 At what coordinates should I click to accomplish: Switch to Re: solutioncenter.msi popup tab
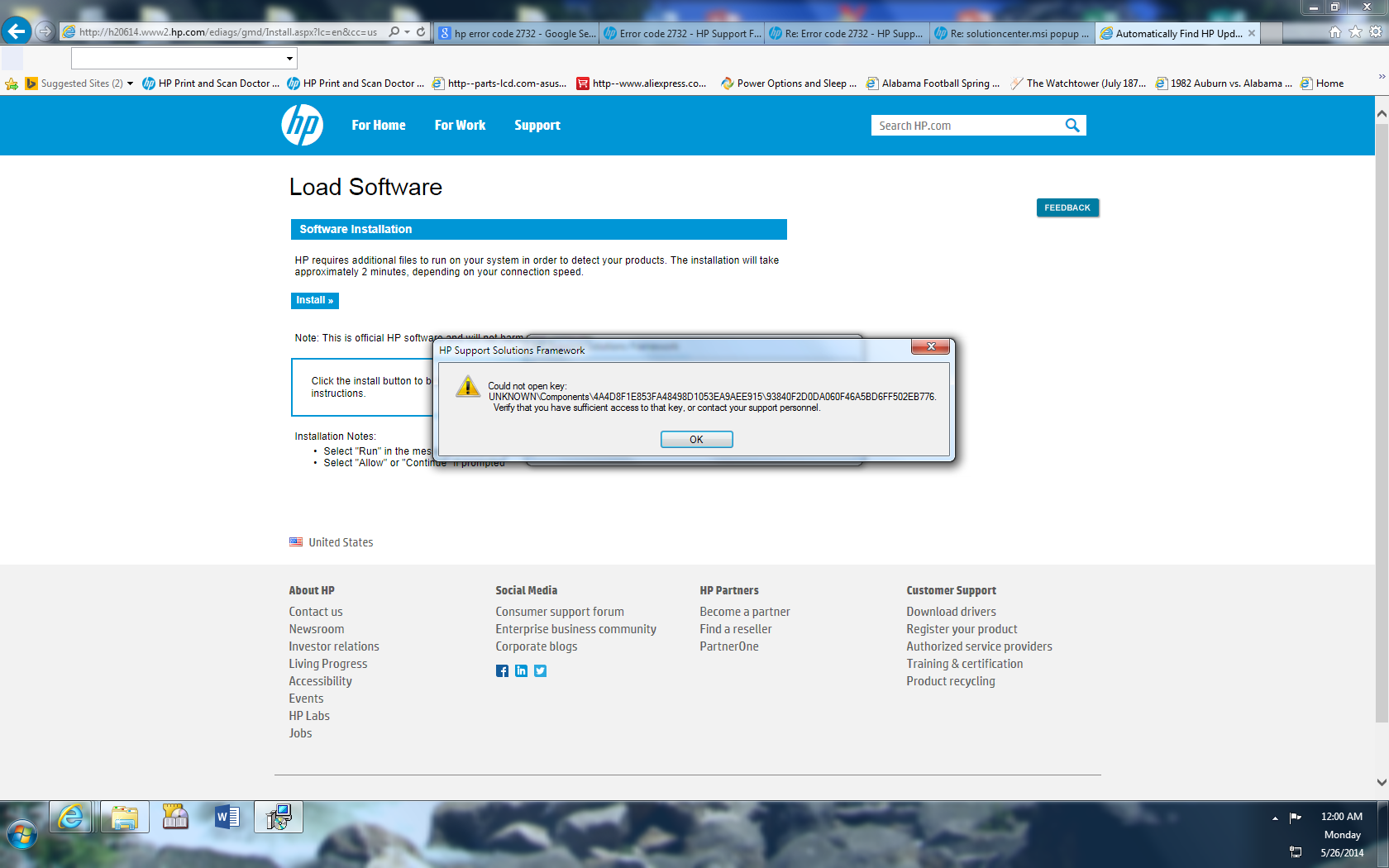pos(1013,34)
